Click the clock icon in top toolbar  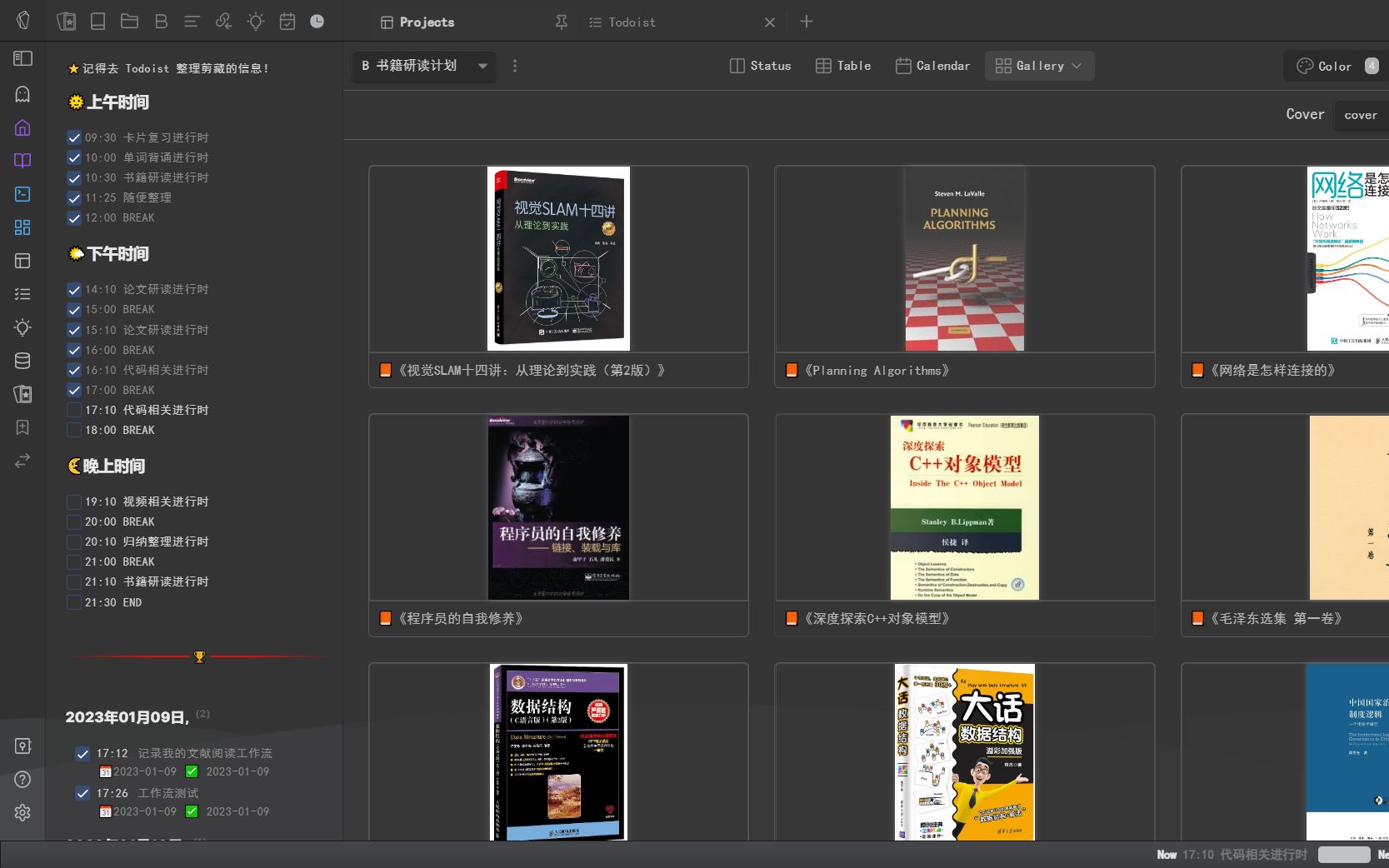point(317,22)
